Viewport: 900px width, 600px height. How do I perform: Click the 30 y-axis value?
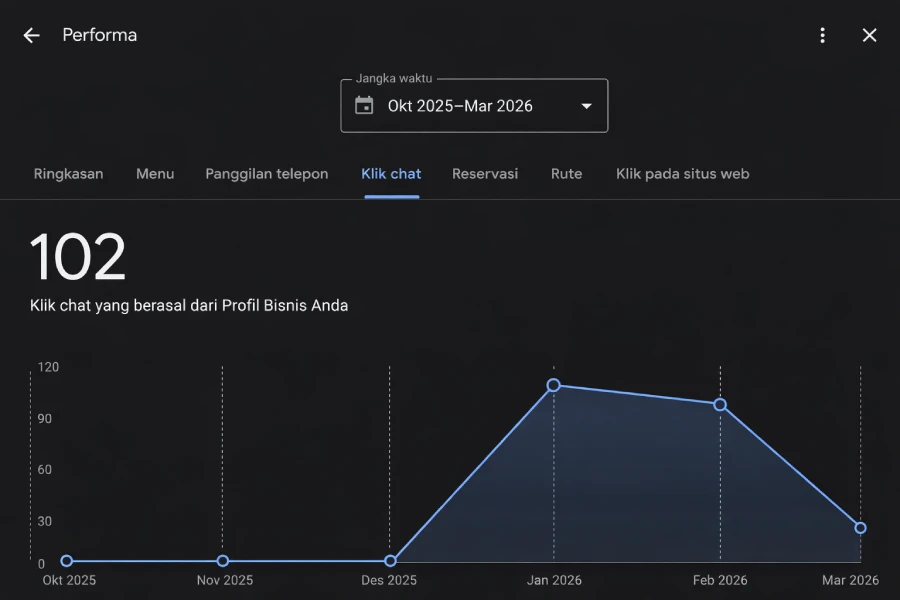(45, 521)
